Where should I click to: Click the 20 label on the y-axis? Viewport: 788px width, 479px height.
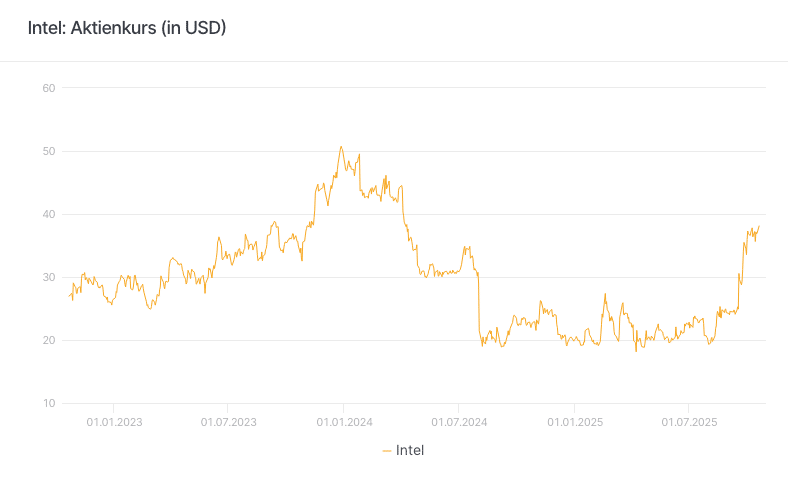click(x=47, y=340)
